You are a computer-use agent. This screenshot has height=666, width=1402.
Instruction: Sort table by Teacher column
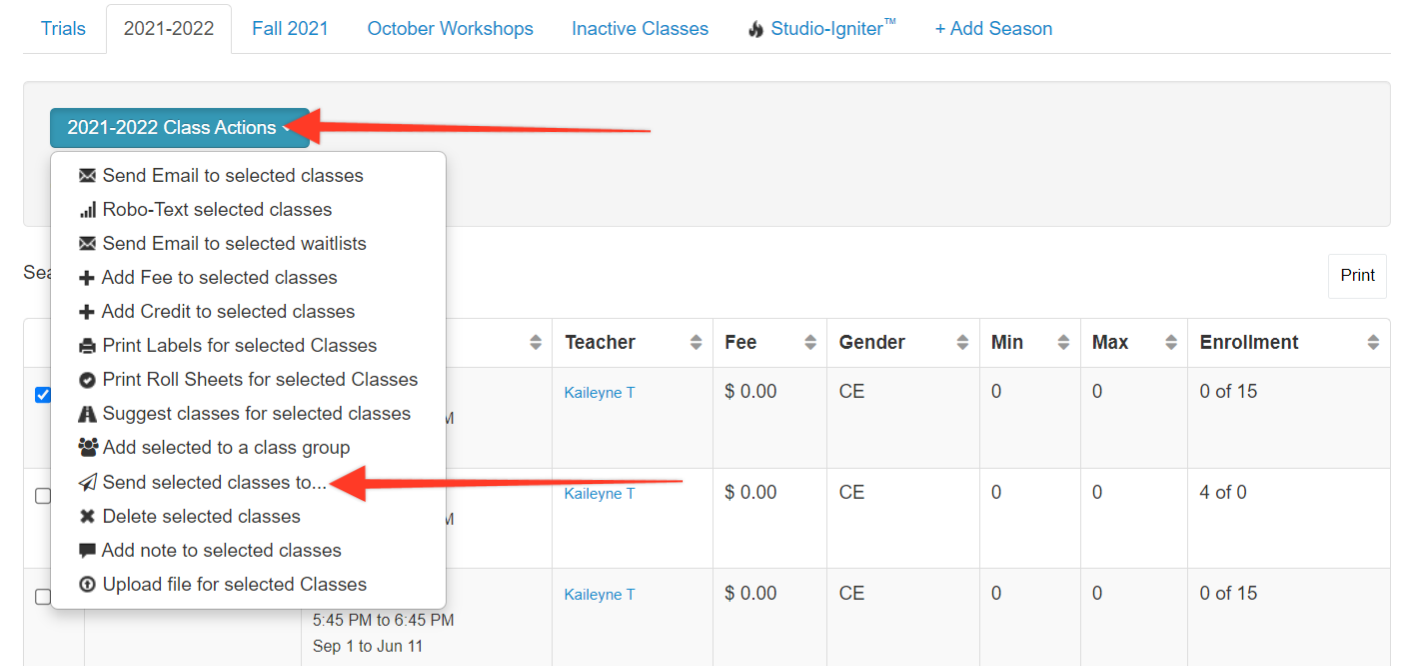632,343
